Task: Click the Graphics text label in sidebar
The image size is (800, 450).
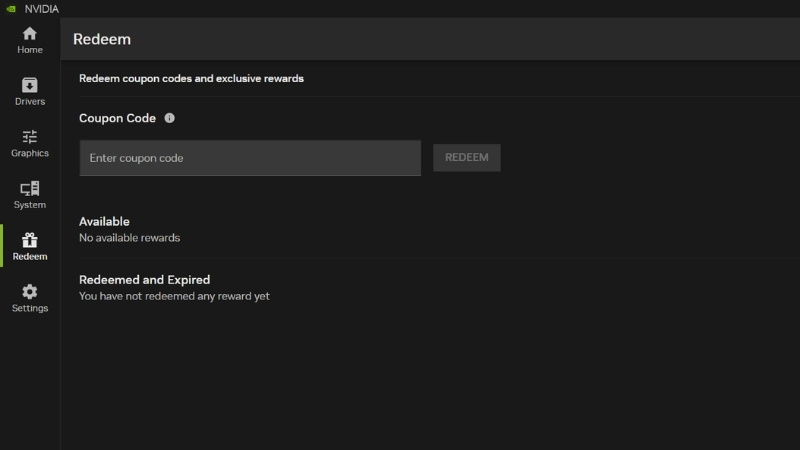Action: click(30, 154)
